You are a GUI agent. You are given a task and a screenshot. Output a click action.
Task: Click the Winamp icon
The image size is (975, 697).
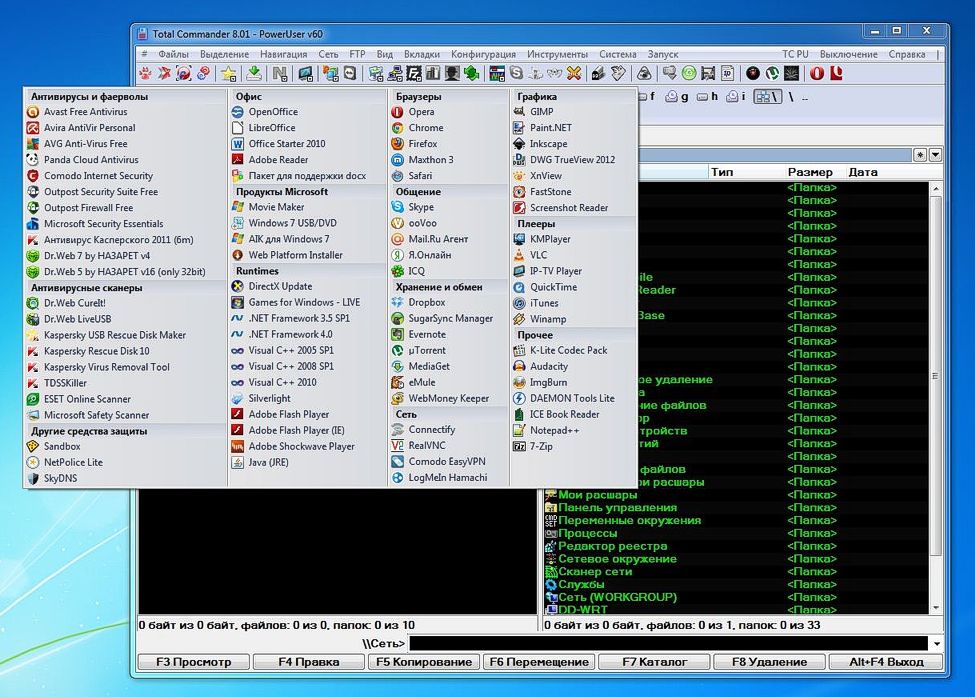tap(519, 319)
